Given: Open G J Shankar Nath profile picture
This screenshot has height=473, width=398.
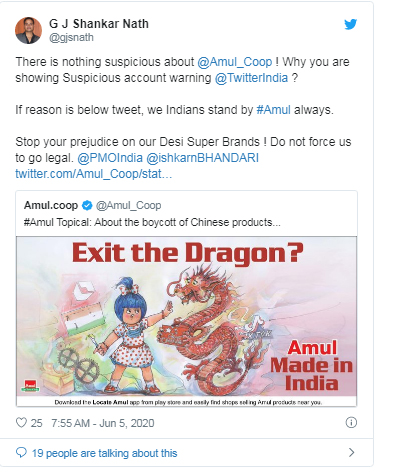Looking at the screenshot, I should (x=28, y=30).
